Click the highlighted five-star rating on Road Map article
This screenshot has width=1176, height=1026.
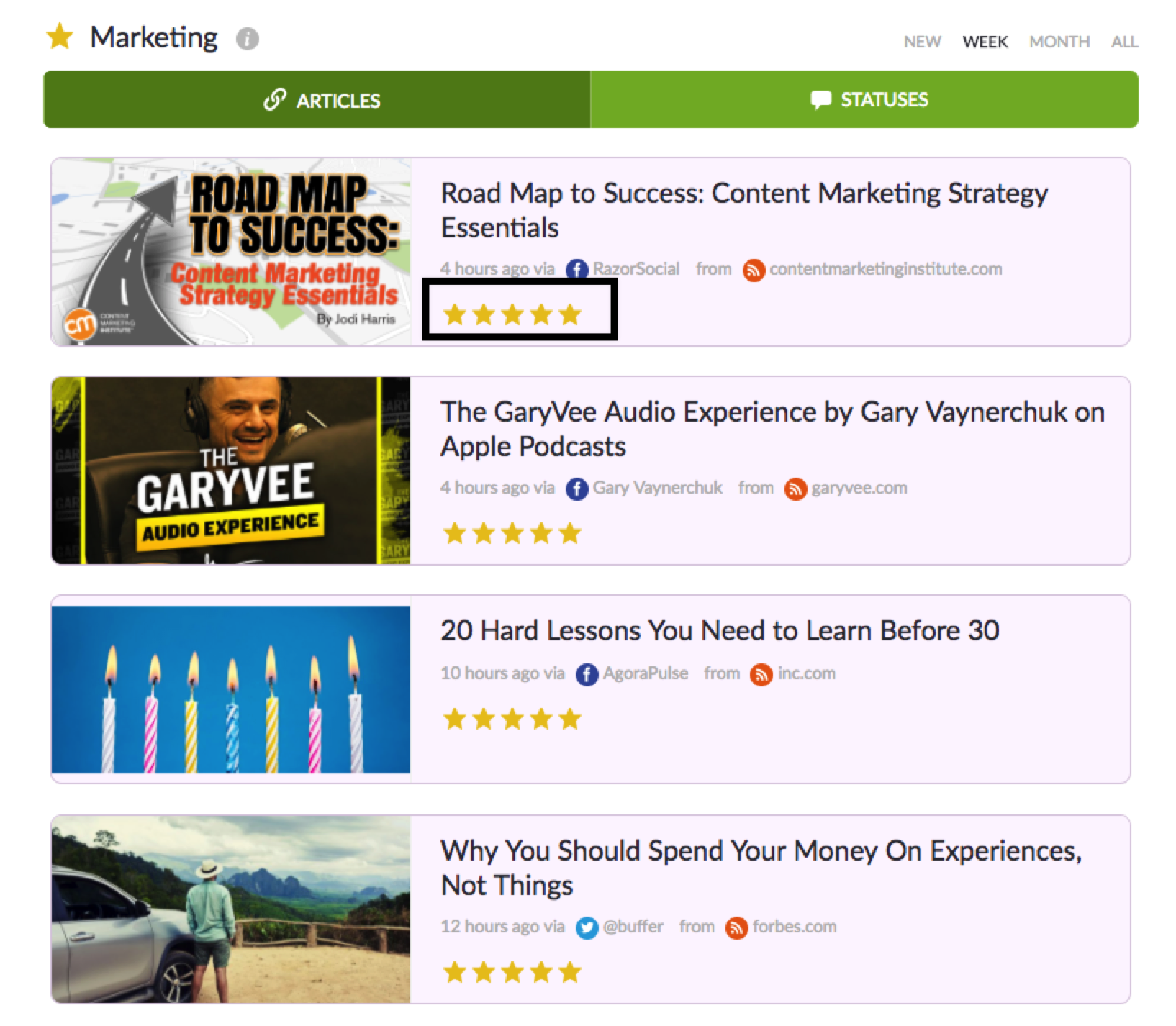click(x=511, y=313)
